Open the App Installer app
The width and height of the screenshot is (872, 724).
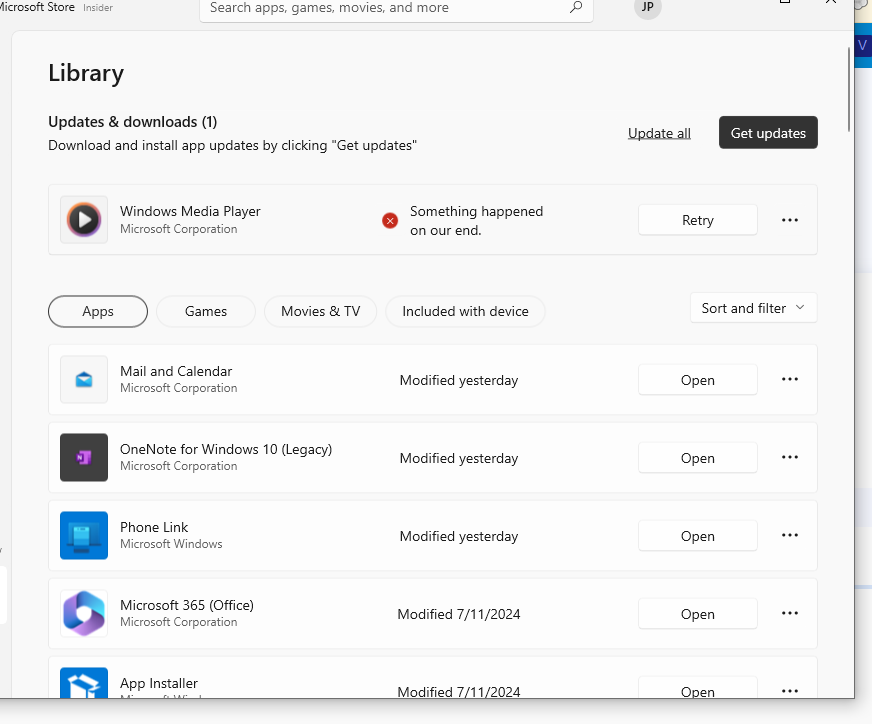coord(697,688)
